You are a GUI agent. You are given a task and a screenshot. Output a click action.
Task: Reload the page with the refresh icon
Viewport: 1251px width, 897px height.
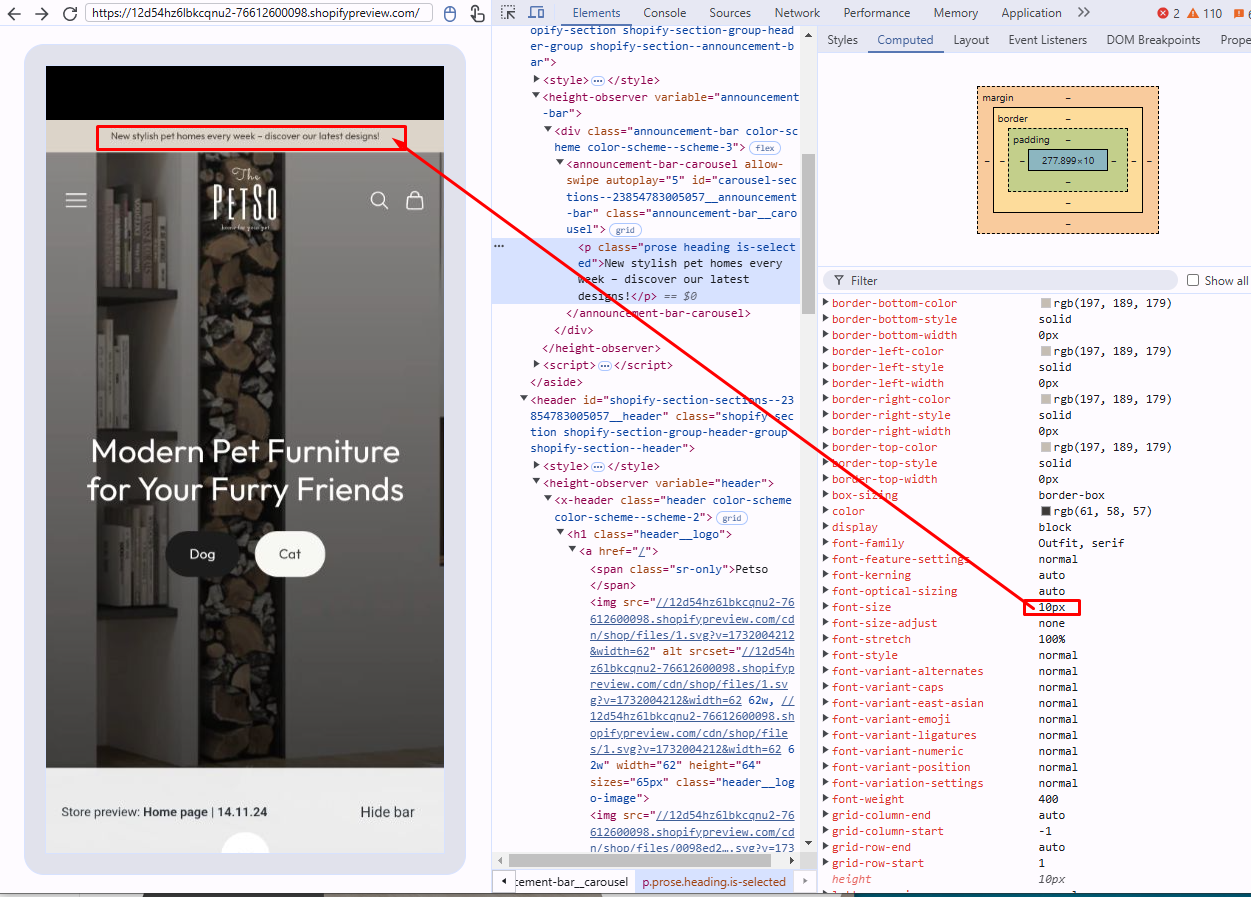pos(69,14)
